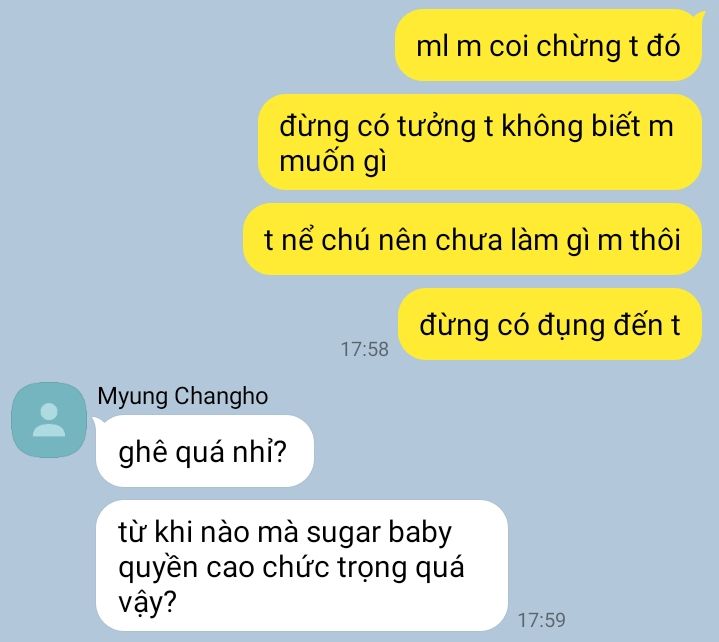Select the bubble 'đừng có tưởng t không biết m muốn gì'
Screen dimensions: 719x642
(x=480, y=142)
